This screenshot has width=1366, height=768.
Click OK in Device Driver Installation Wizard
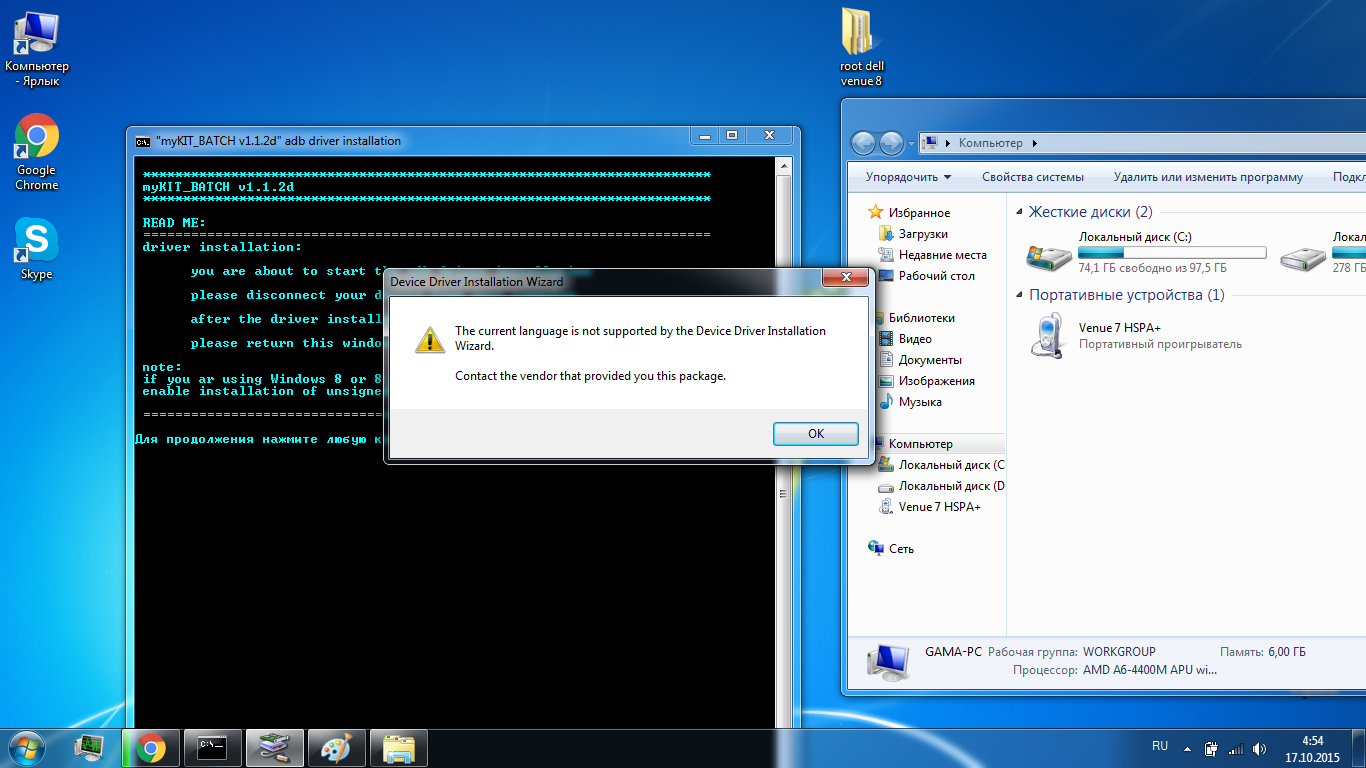(x=815, y=434)
